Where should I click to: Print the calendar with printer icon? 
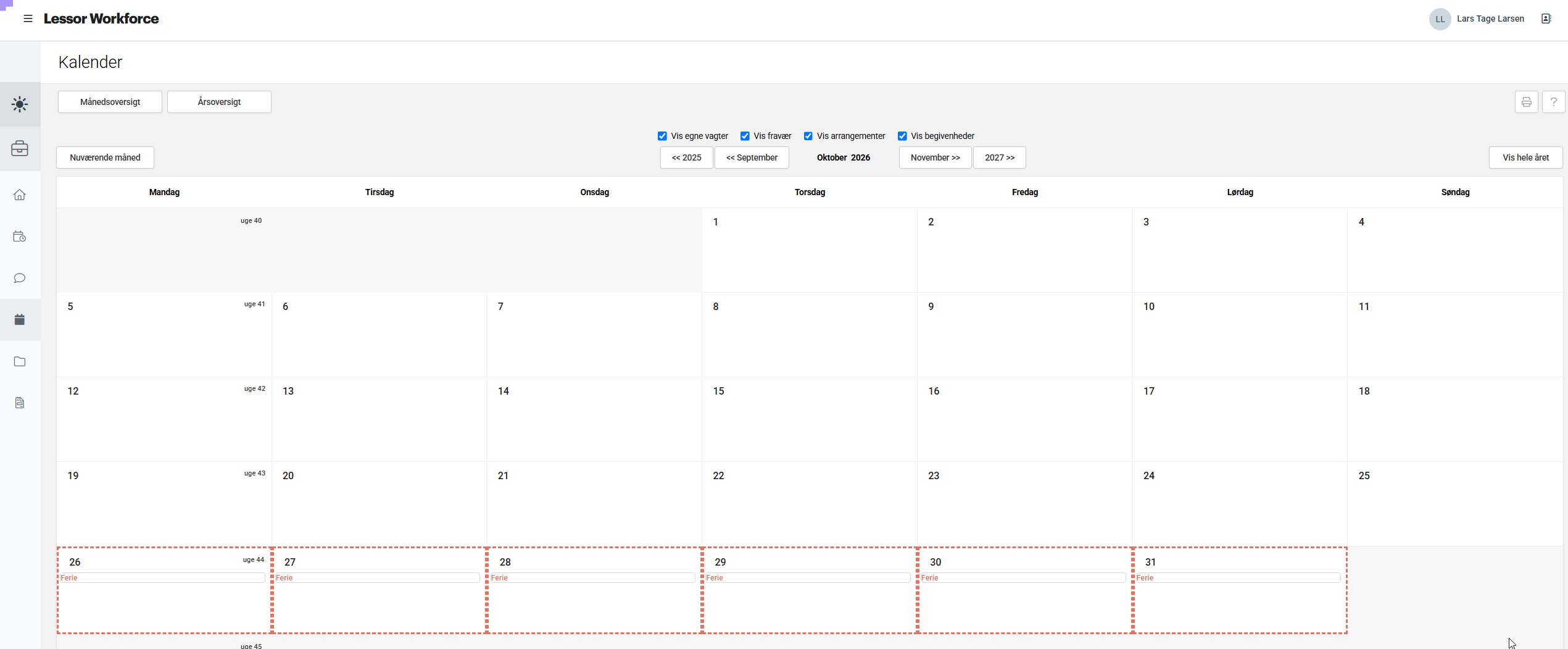coord(1526,102)
